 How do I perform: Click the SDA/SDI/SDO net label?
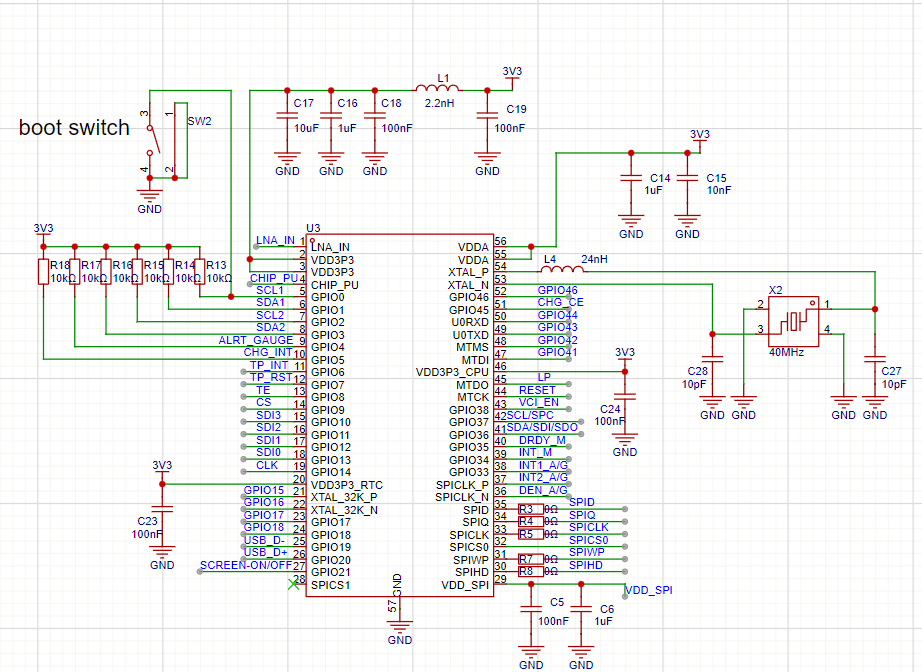(x=542, y=427)
